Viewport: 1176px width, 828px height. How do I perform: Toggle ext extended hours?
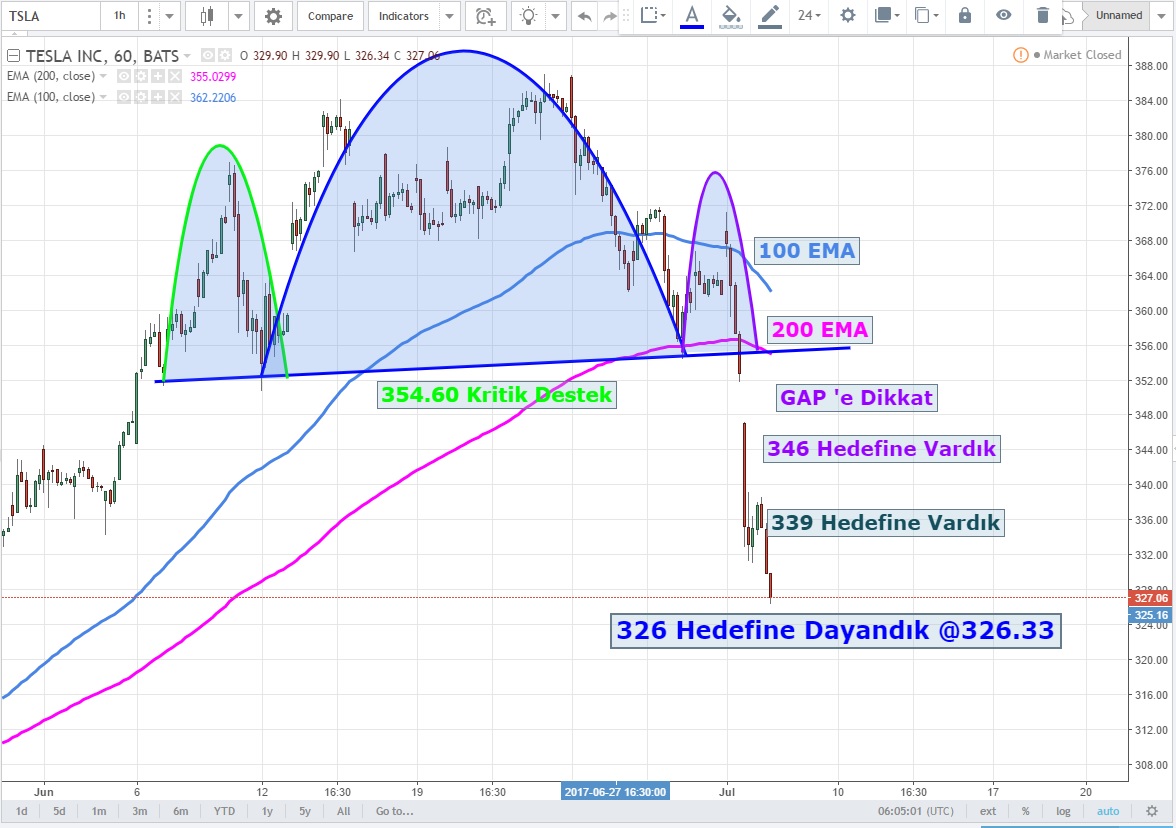tap(988, 811)
